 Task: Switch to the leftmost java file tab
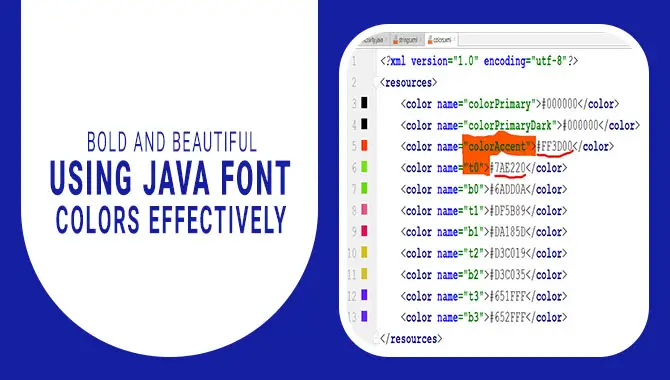(373, 40)
